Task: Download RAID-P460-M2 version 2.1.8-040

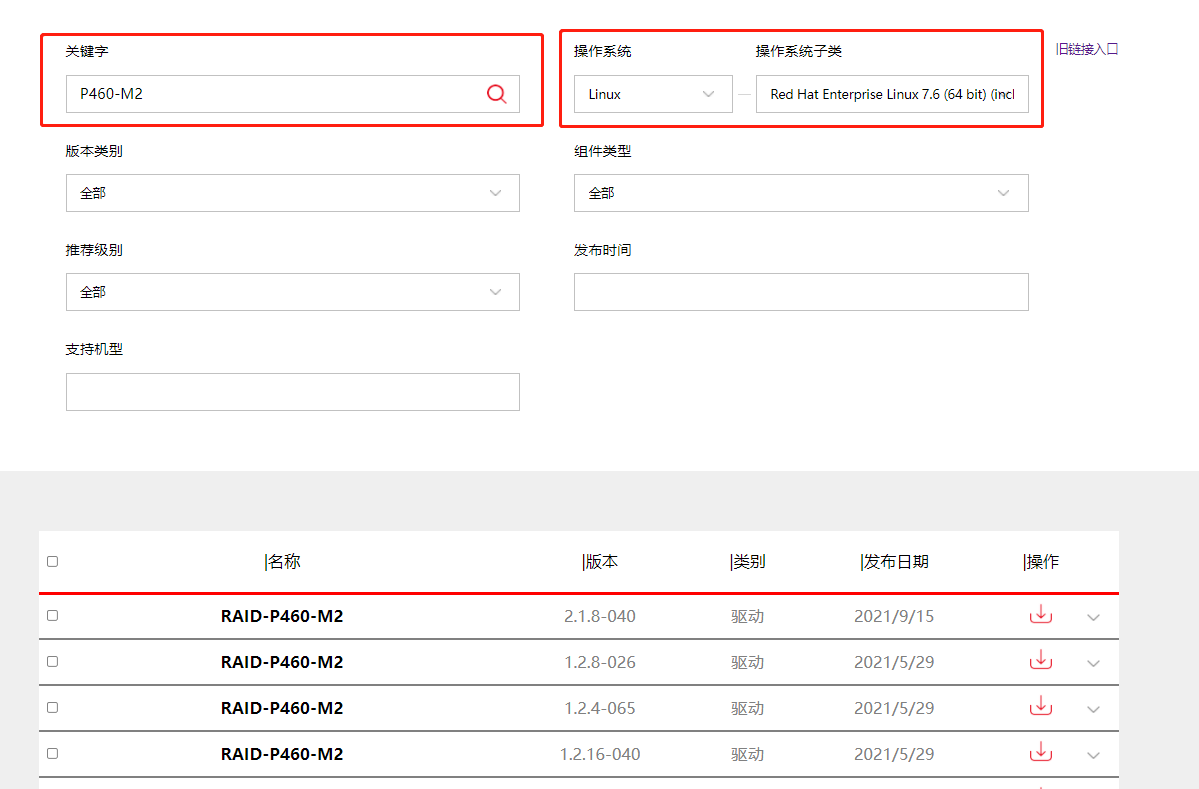Action: pyautogui.click(x=1041, y=614)
